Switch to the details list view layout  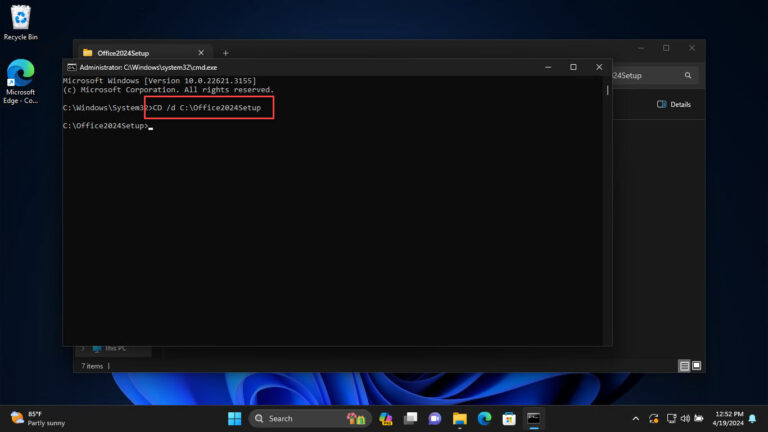click(684, 366)
